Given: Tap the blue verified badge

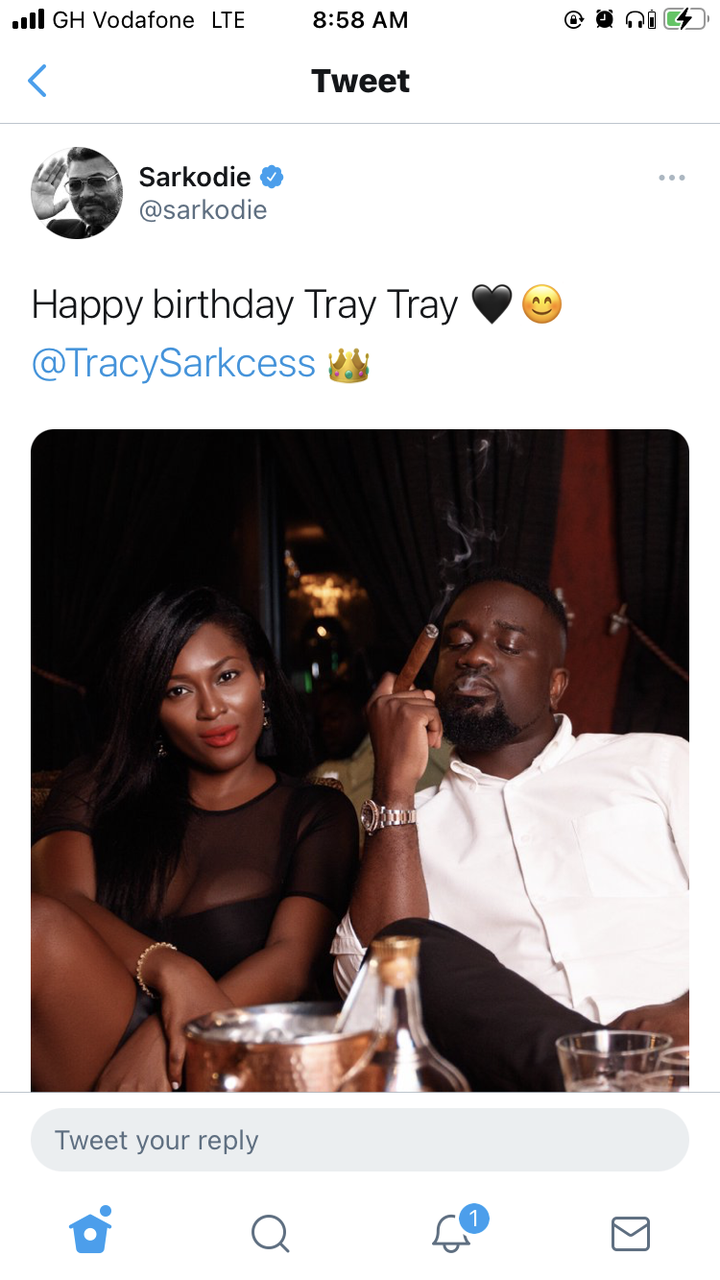Looking at the screenshot, I should point(272,177).
